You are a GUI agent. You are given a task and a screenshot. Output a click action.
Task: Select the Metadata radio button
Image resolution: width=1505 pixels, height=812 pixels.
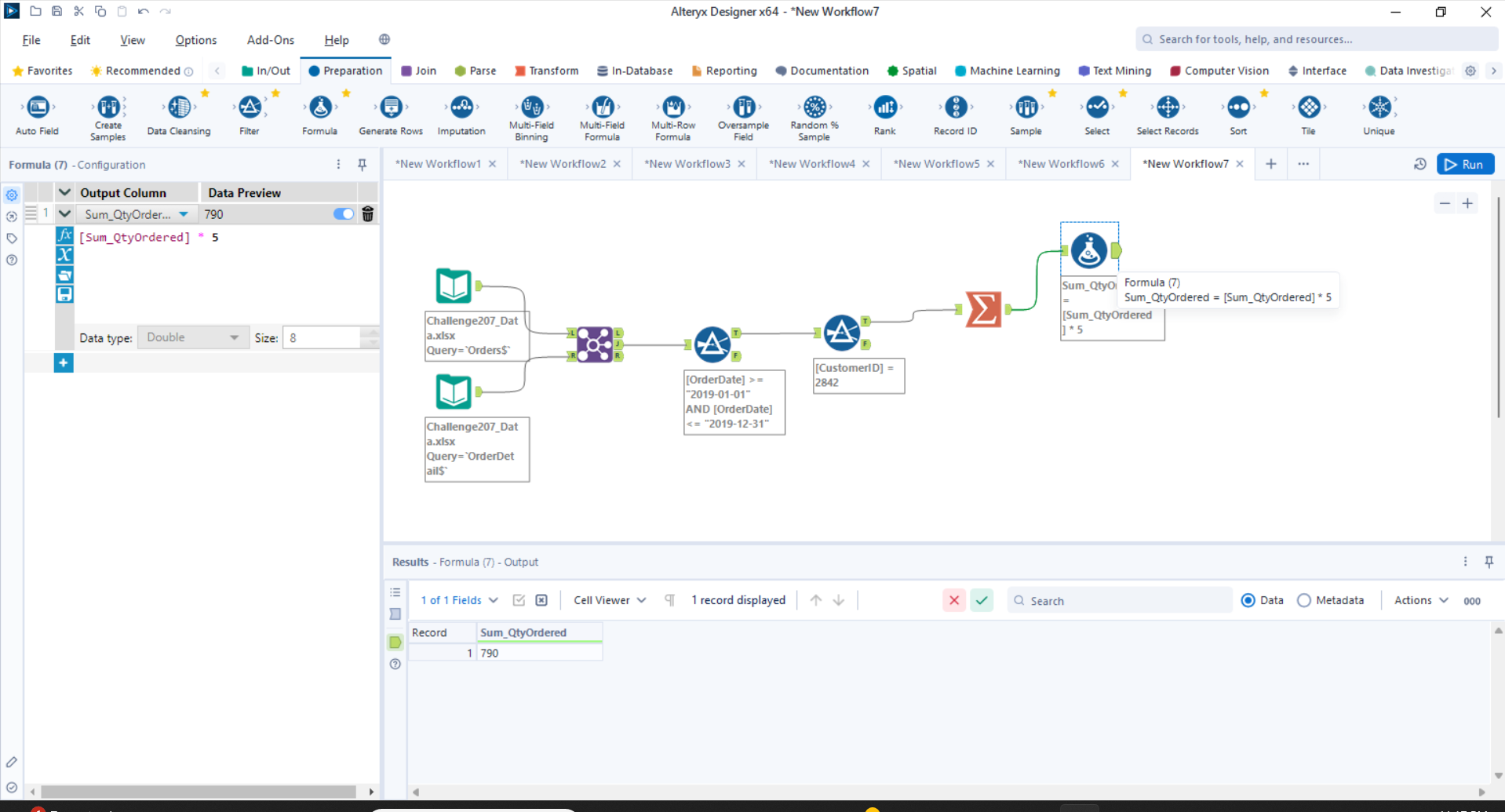coord(1304,600)
